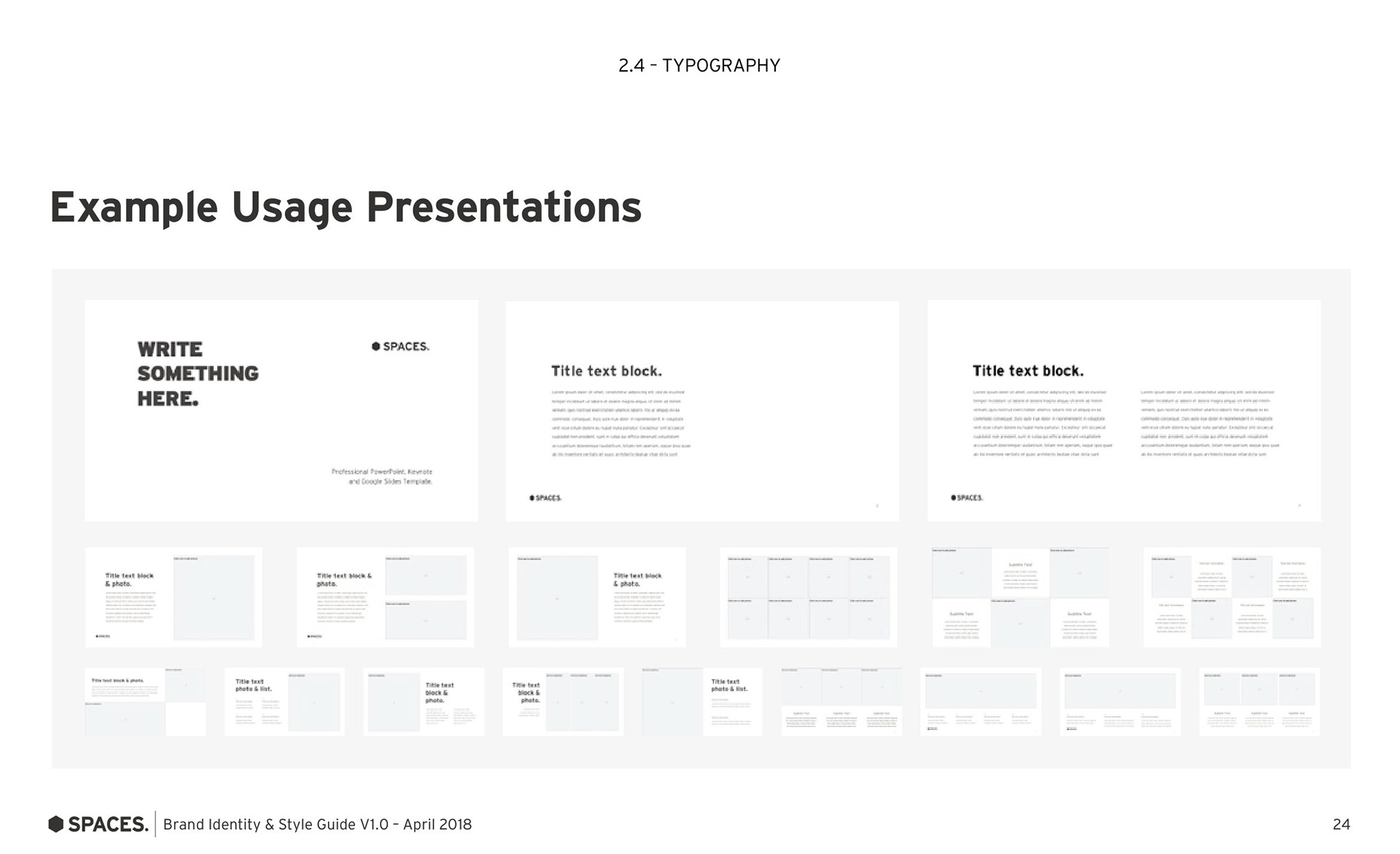The image size is (1400, 854).
Task: Click the '2.4 – TYPOGRAPHY' section header
Action: coord(699,66)
